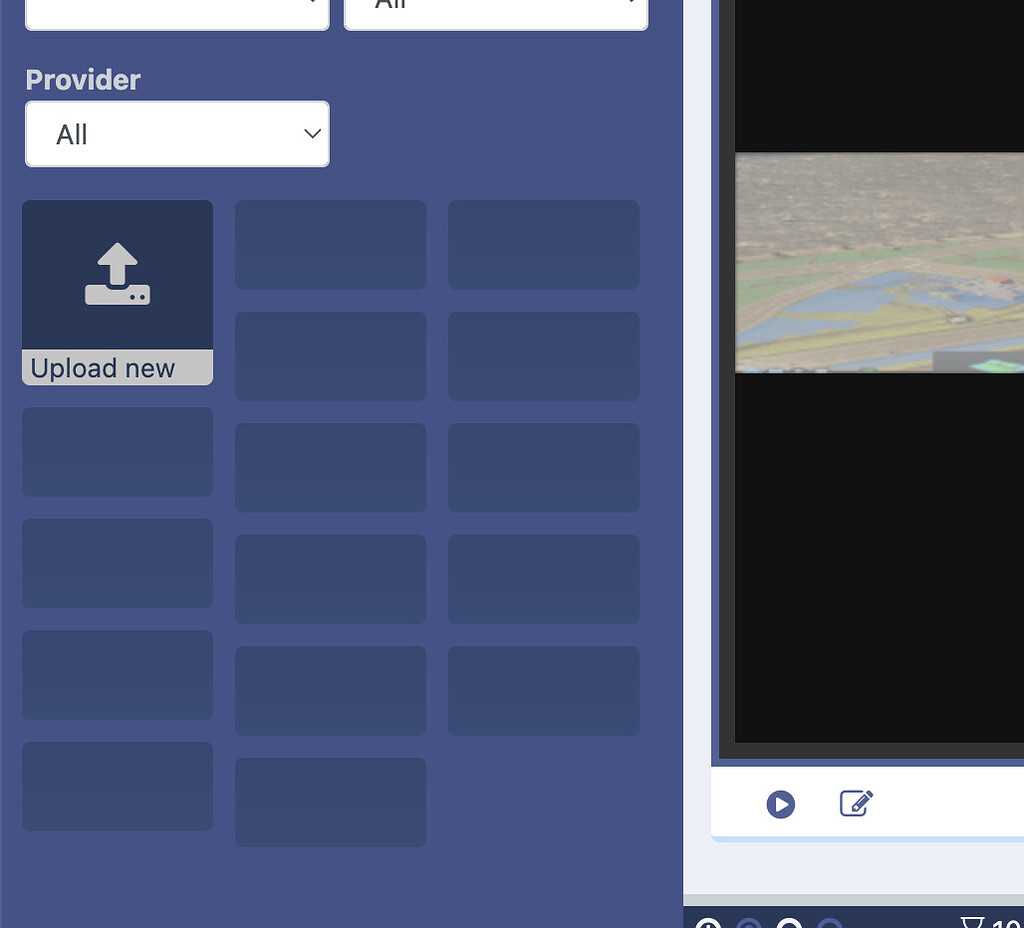Select the bottom-left asset tile in the grid
The width and height of the screenshot is (1024, 928).
pyautogui.click(x=116, y=786)
